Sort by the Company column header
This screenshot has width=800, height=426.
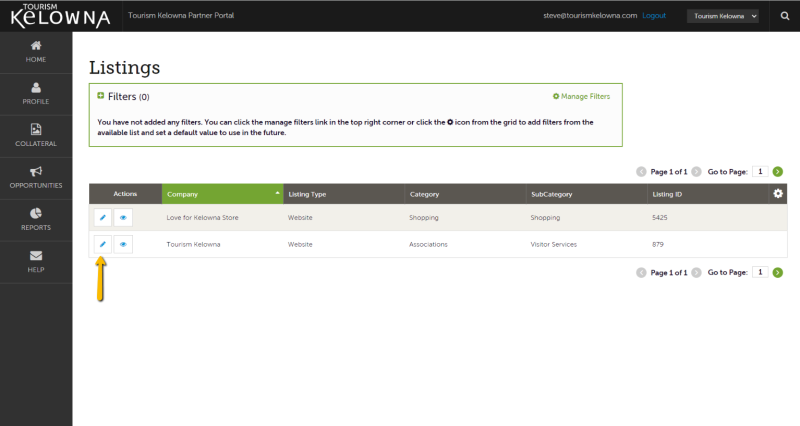(x=222, y=194)
